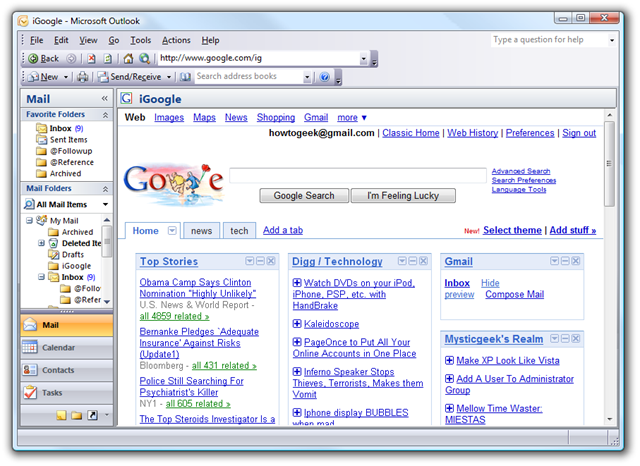This screenshot has width=640, height=466.
Task: Click the Search address books field
Action: (249, 77)
